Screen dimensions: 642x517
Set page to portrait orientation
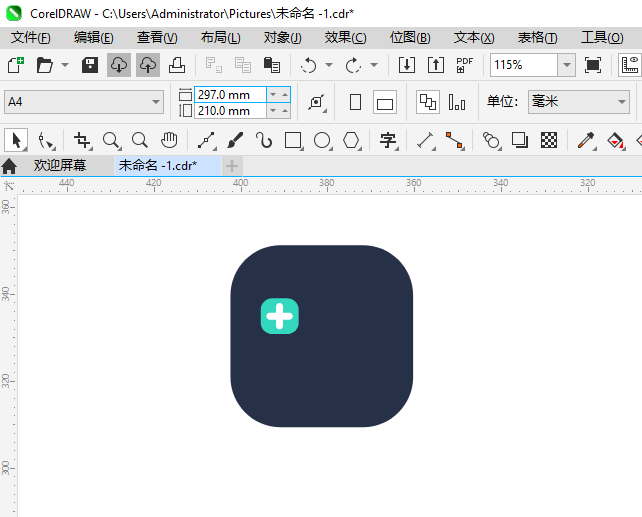355,102
